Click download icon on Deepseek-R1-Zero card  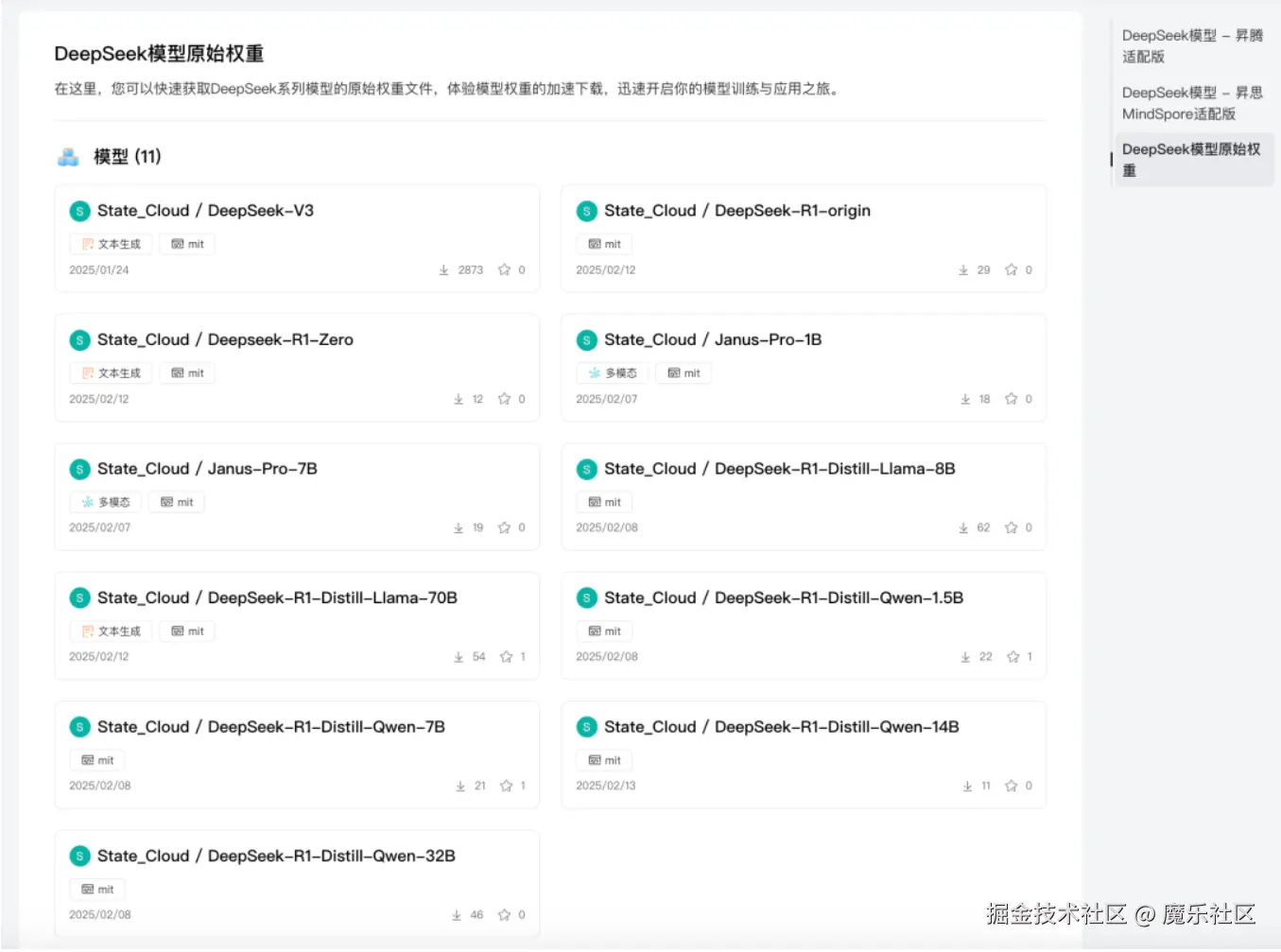[x=458, y=399]
